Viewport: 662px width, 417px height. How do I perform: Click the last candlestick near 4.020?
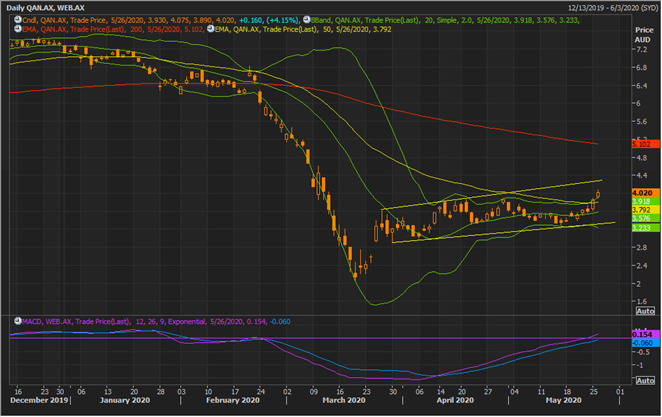pyautogui.click(x=598, y=194)
